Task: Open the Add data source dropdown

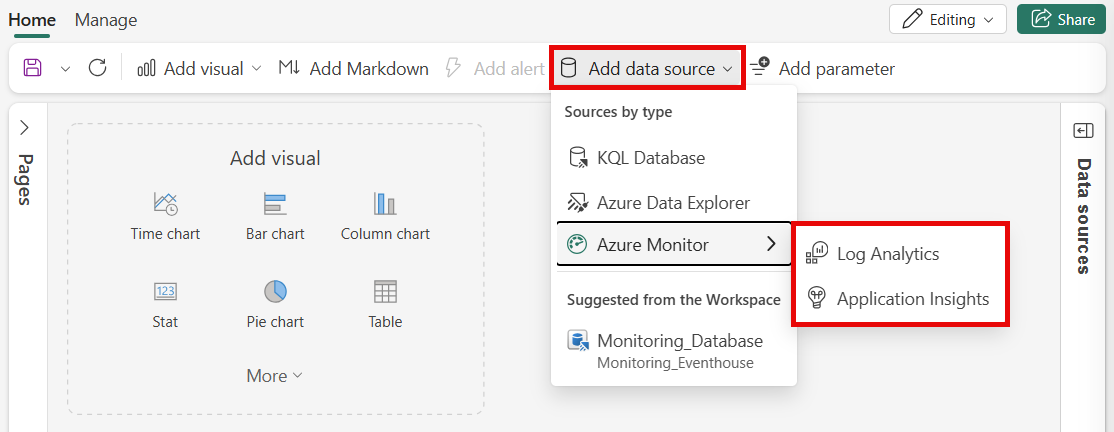Action: pos(647,69)
